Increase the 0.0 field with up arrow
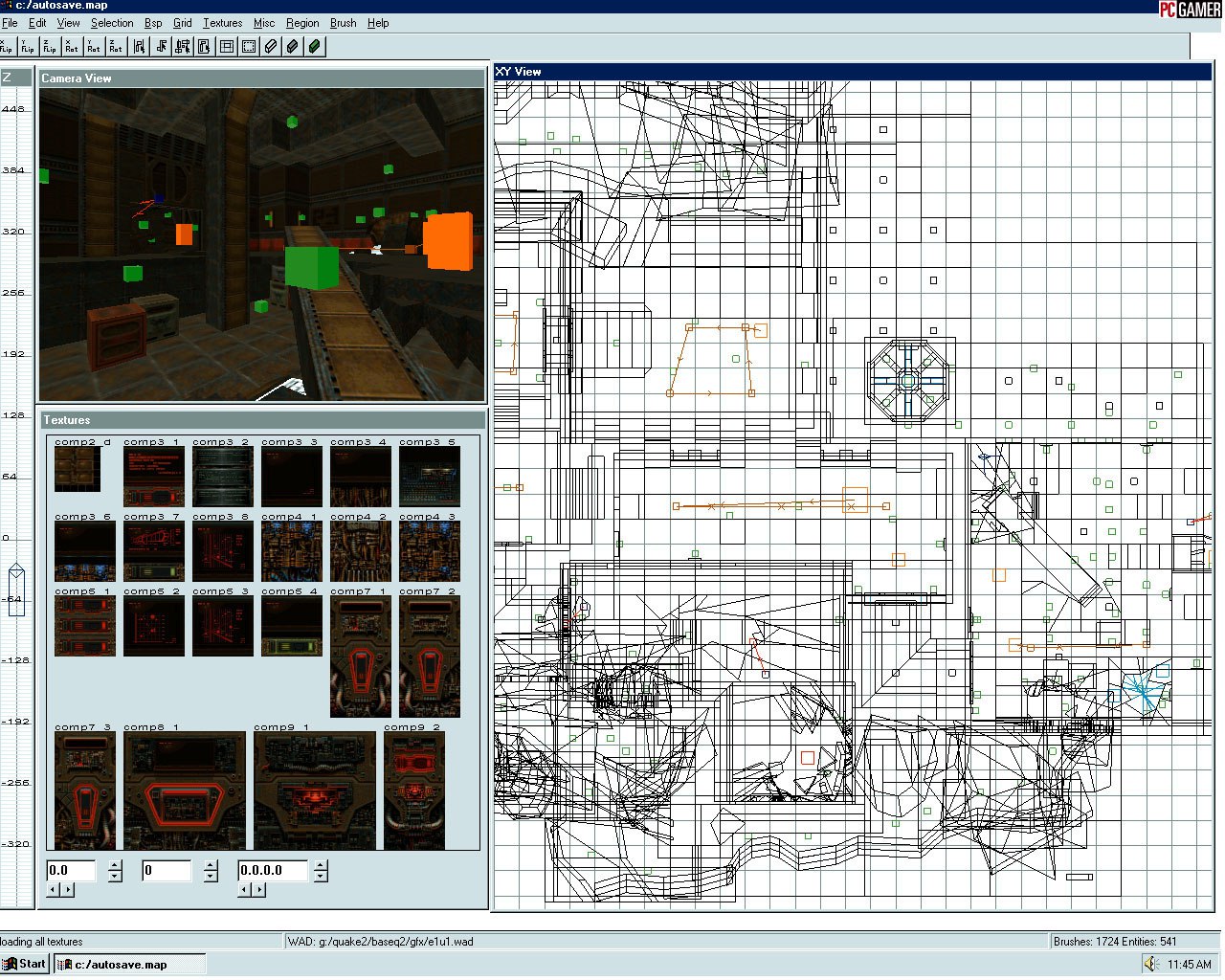This screenshot has height=980, width=1225. [x=115, y=865]
